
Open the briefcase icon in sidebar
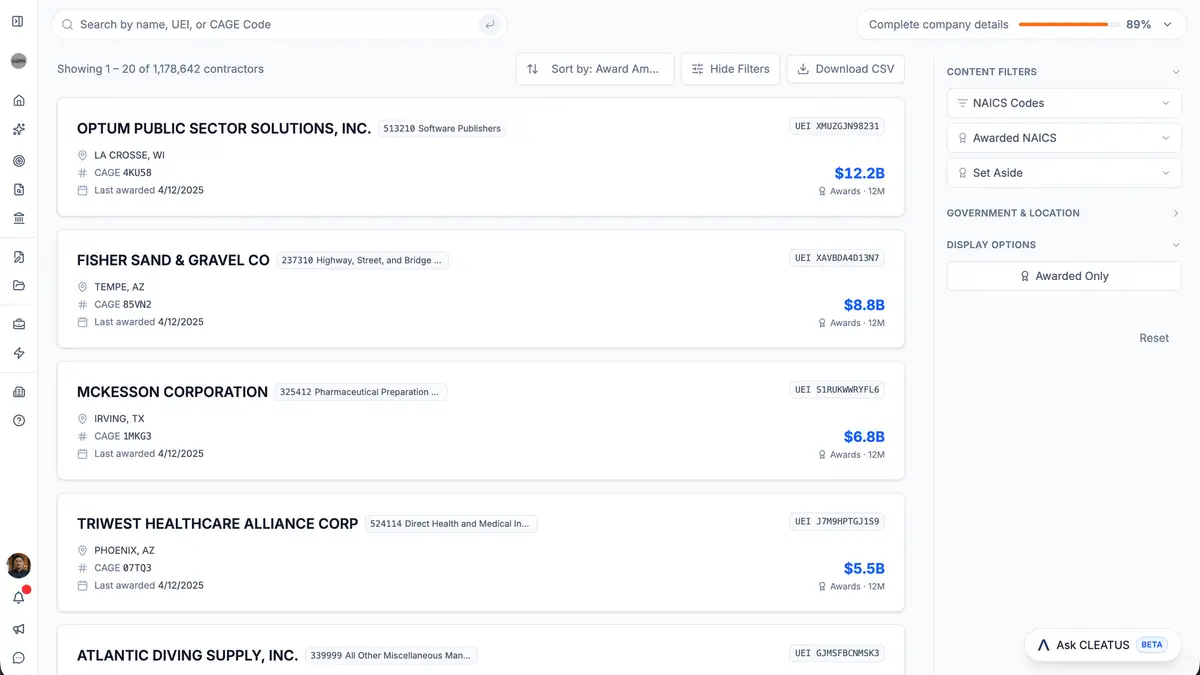18,324
